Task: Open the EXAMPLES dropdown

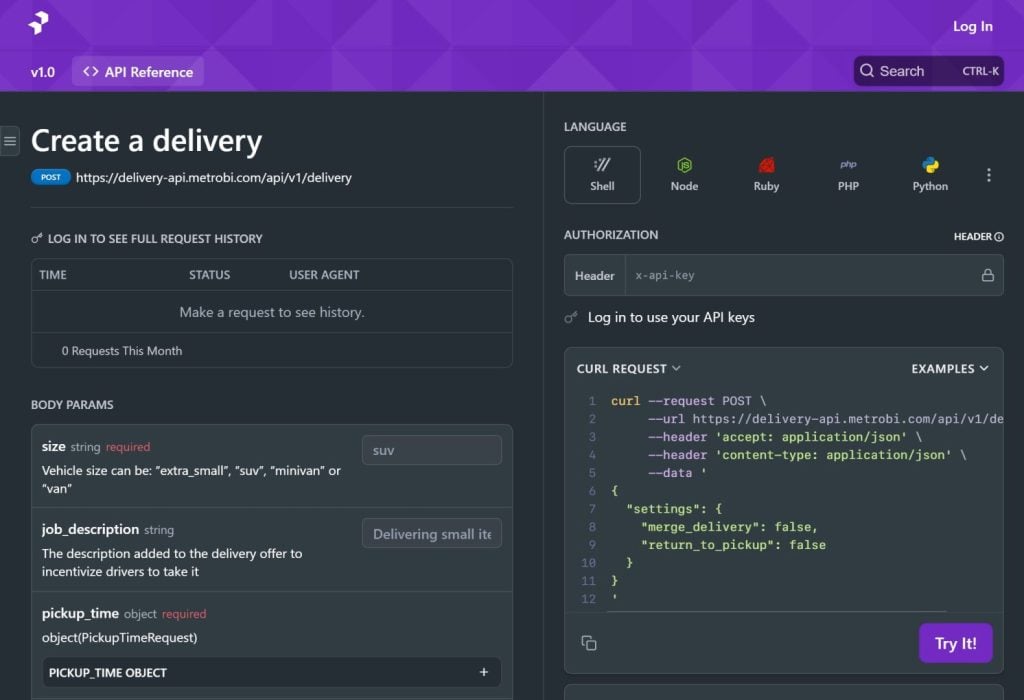Action: (950, 368)
